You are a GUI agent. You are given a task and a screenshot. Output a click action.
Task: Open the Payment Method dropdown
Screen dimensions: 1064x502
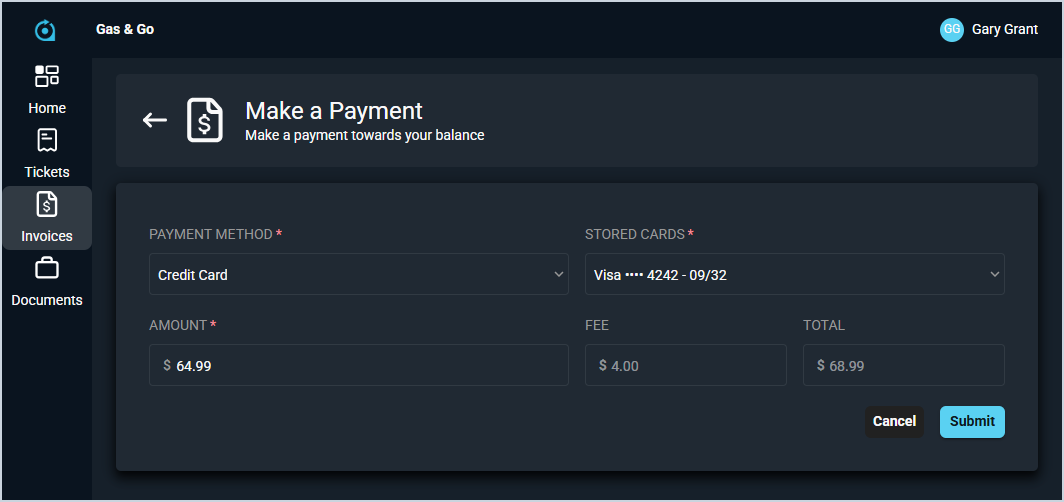pyautogui.click(x=358, y=274)
